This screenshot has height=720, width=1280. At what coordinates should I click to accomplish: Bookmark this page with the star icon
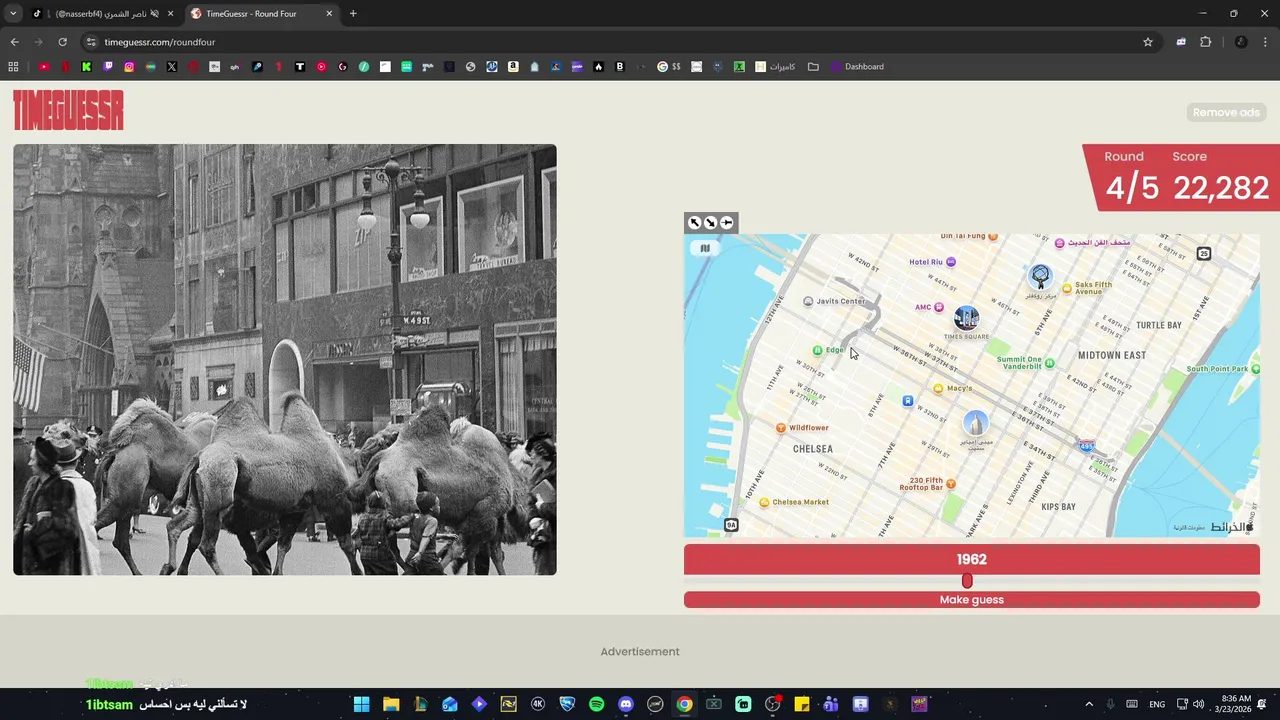[1148, 42]
